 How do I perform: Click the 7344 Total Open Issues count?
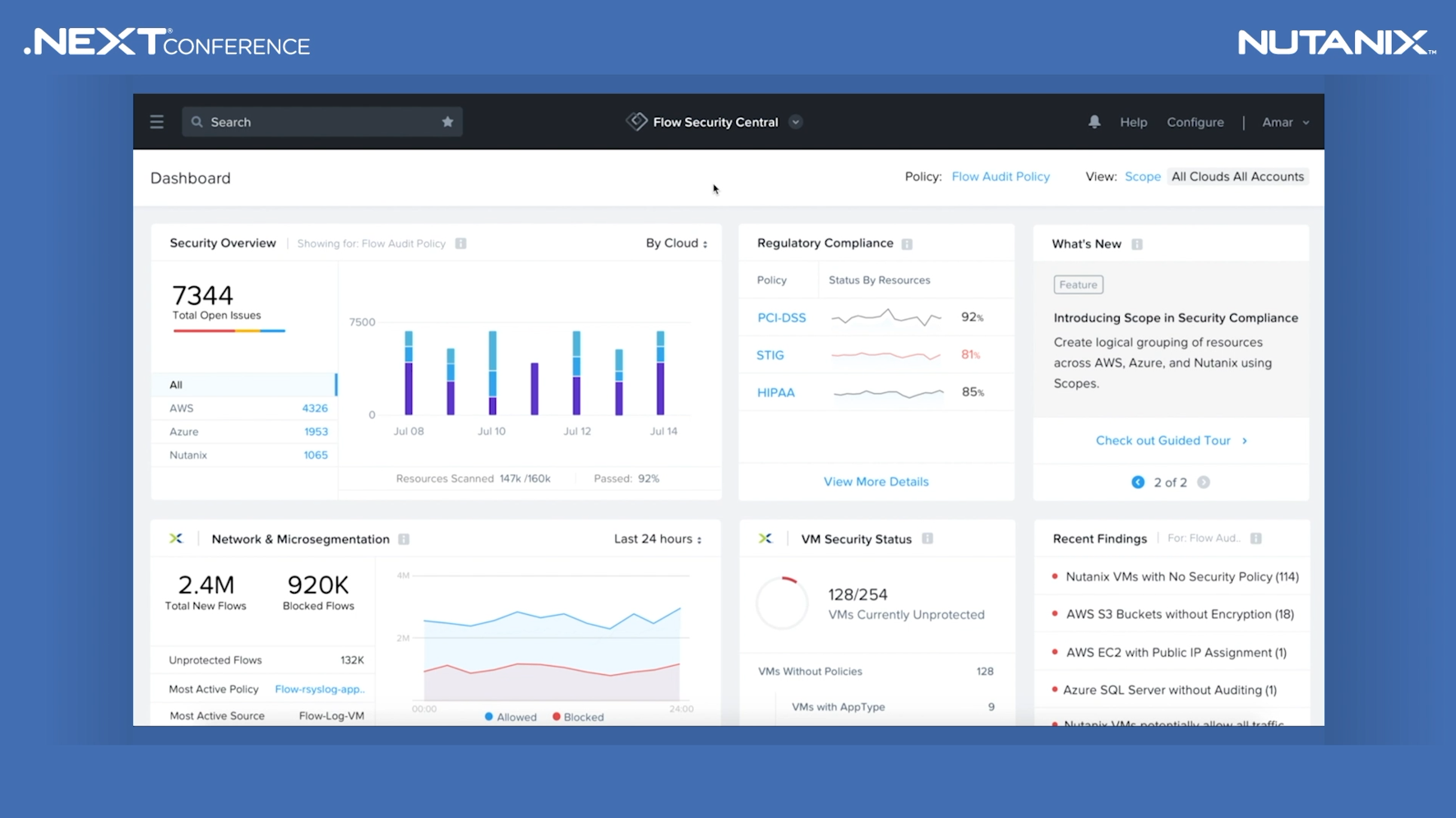(x=202, y=294)
